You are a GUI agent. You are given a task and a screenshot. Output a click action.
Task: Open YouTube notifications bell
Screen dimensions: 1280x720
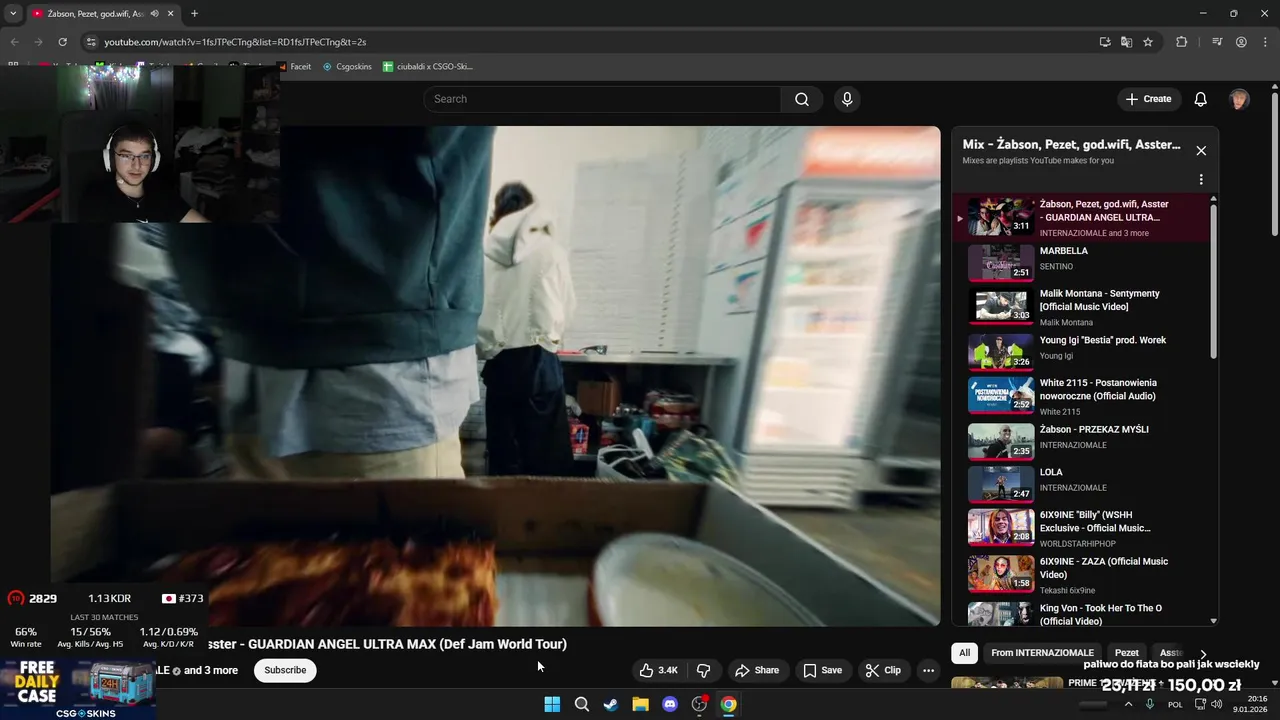coord(1200,99)
